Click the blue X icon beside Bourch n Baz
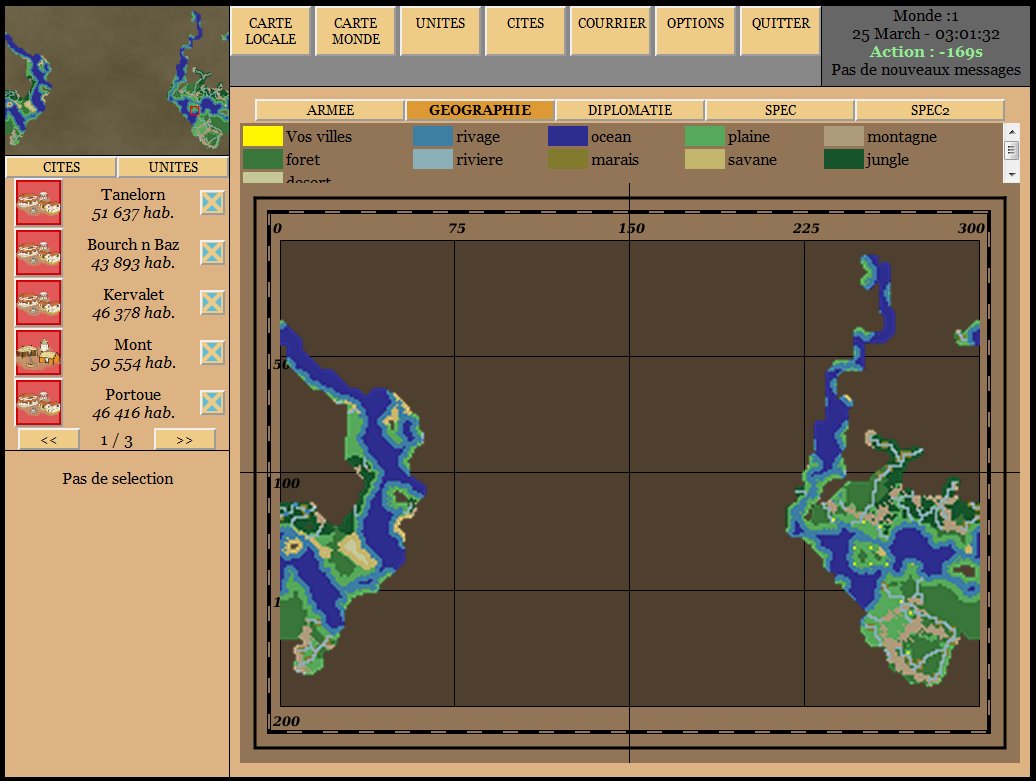 (x=212, y=252)
